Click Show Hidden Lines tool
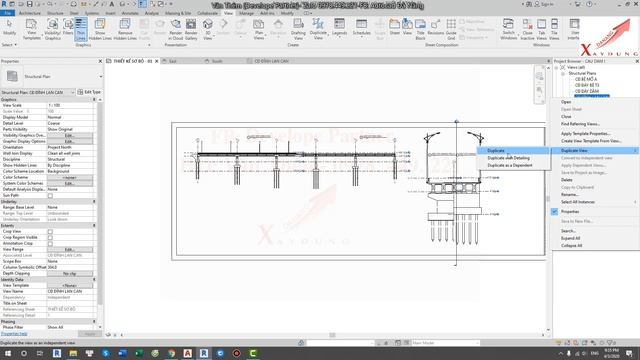Screen dimensions: 640x360 [x=100, y=29]
